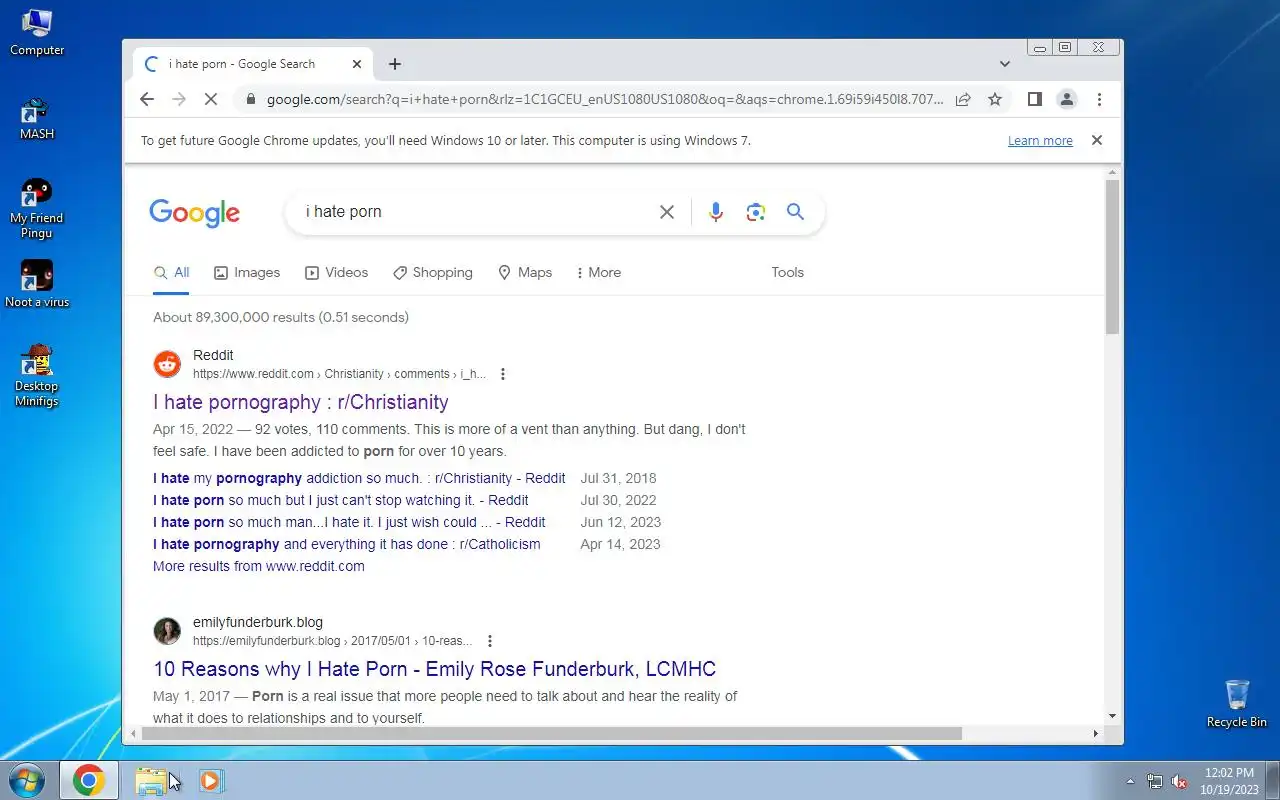Select the MASH desktop shortcut
The image size is (1280, 800).
(x=37, y=118)
